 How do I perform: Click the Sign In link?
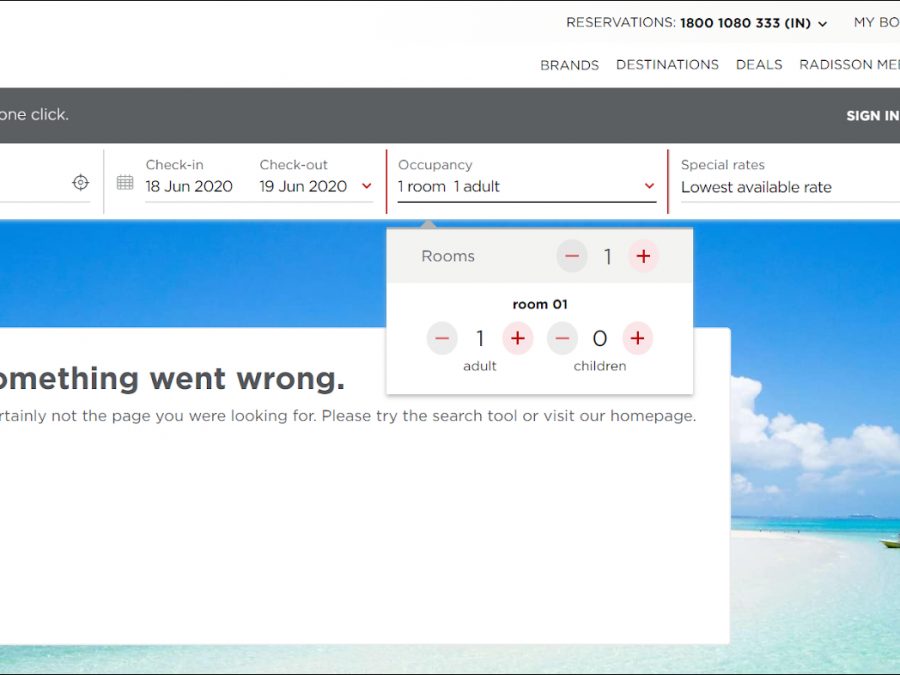872,116
